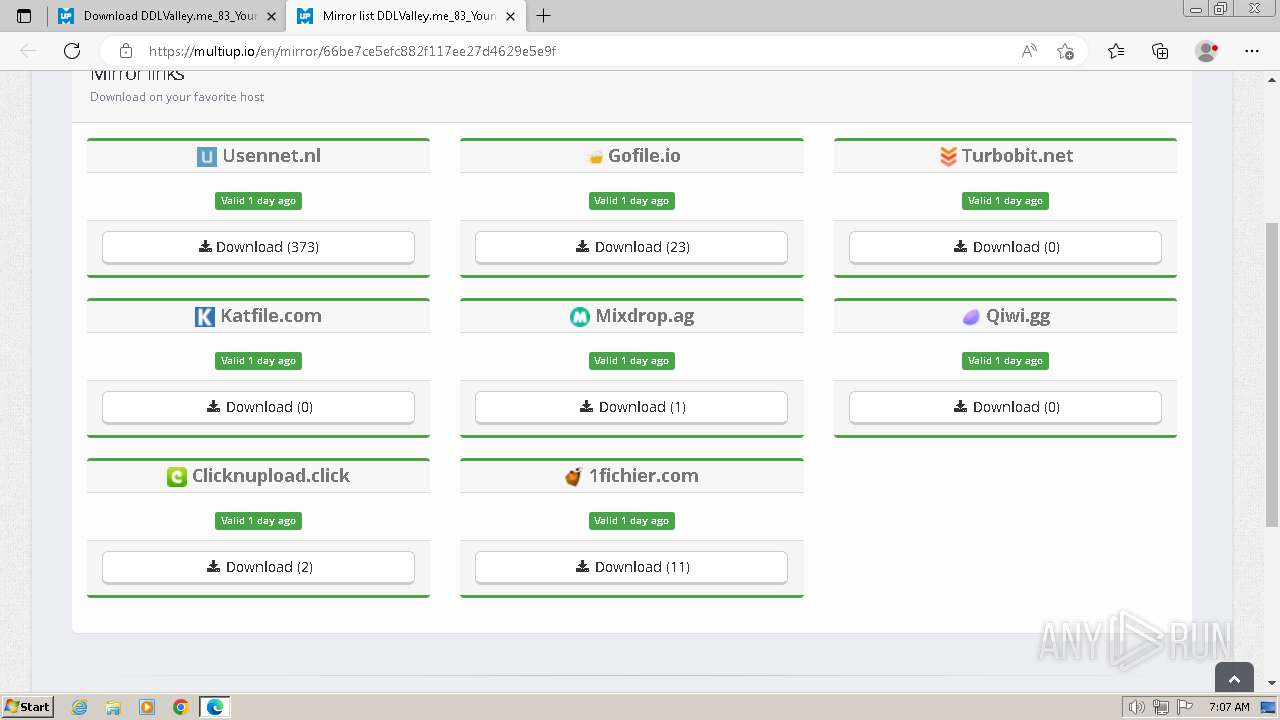Click the Clicknupload.click logo icon
Screen dimensions: 1280x720
[177, 477]
